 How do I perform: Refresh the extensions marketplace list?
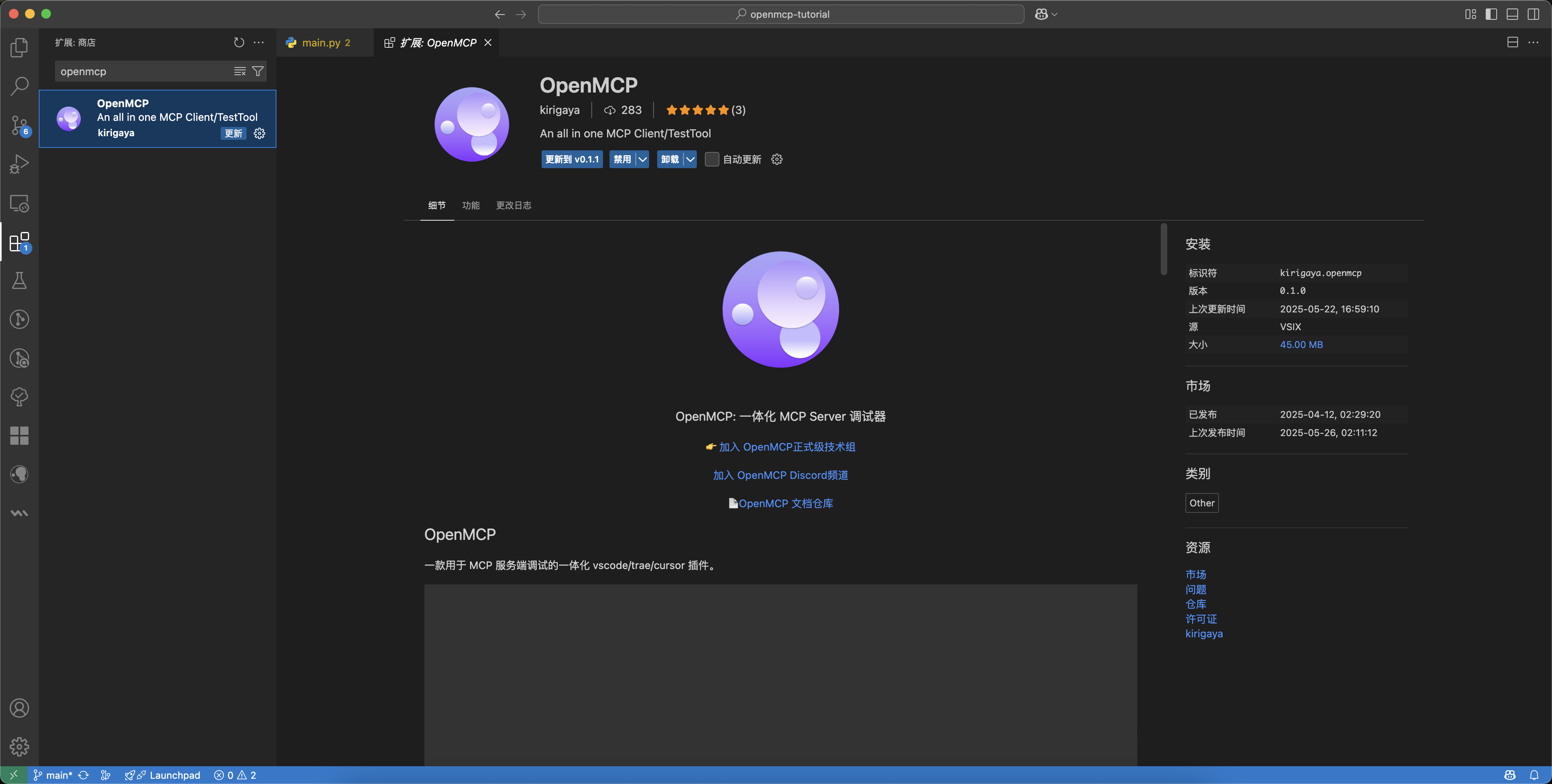tap(238, 42)
